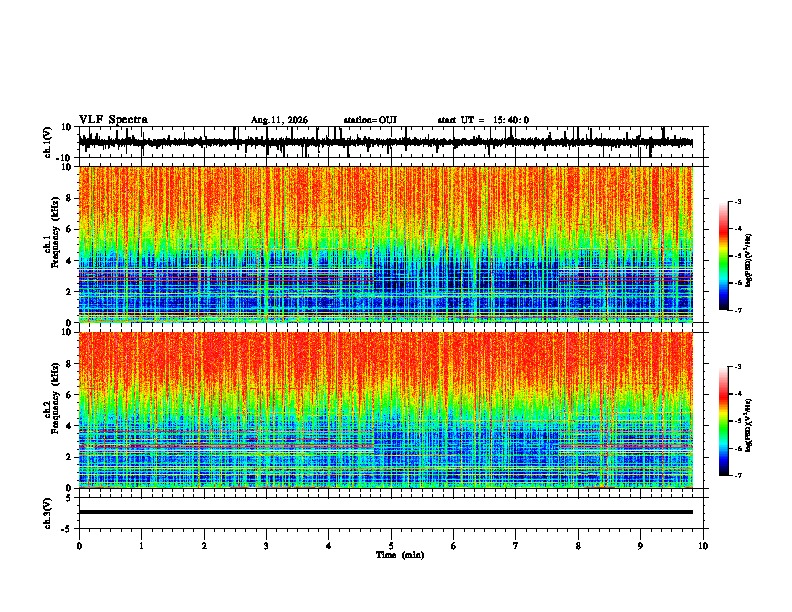Screen dimensions: 792x612
Task: Click the "-7" tick on ch.2 color bar
Action: [x=738, y=475]
